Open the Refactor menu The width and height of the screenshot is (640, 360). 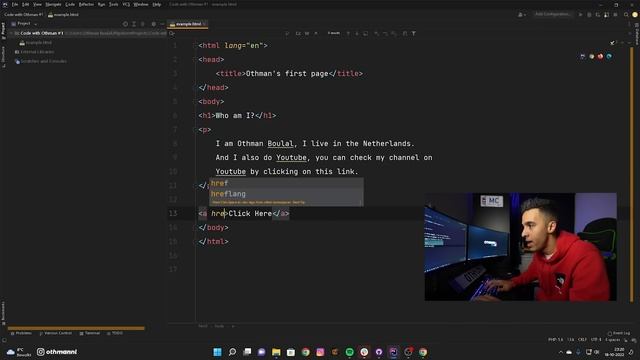(x=86, y=4)
